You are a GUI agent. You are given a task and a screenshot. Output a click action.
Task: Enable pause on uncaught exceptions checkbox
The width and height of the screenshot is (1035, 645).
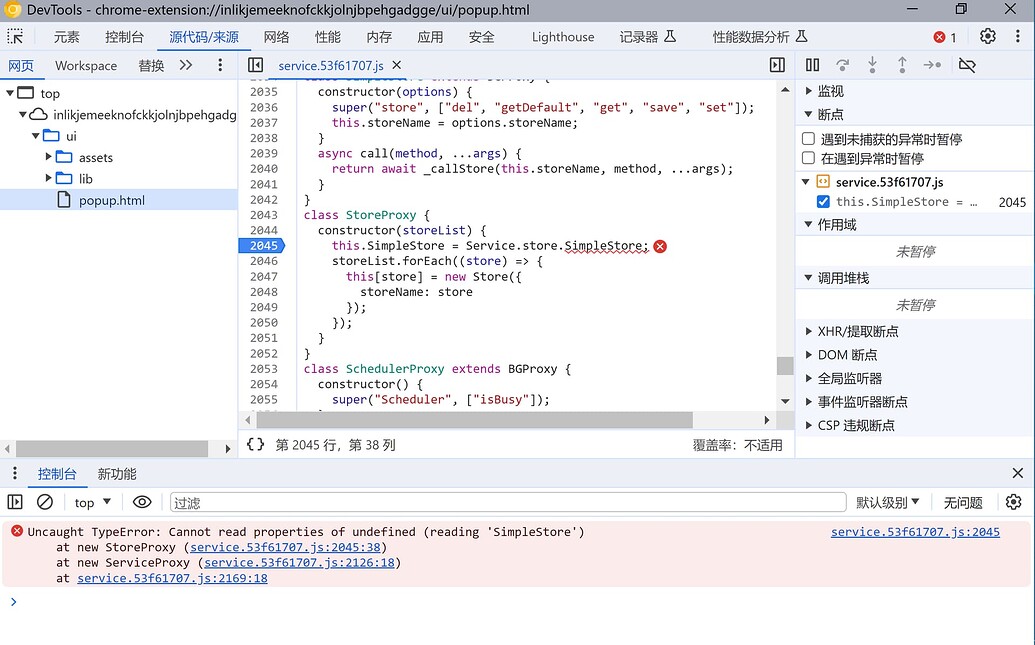(808, 139)
